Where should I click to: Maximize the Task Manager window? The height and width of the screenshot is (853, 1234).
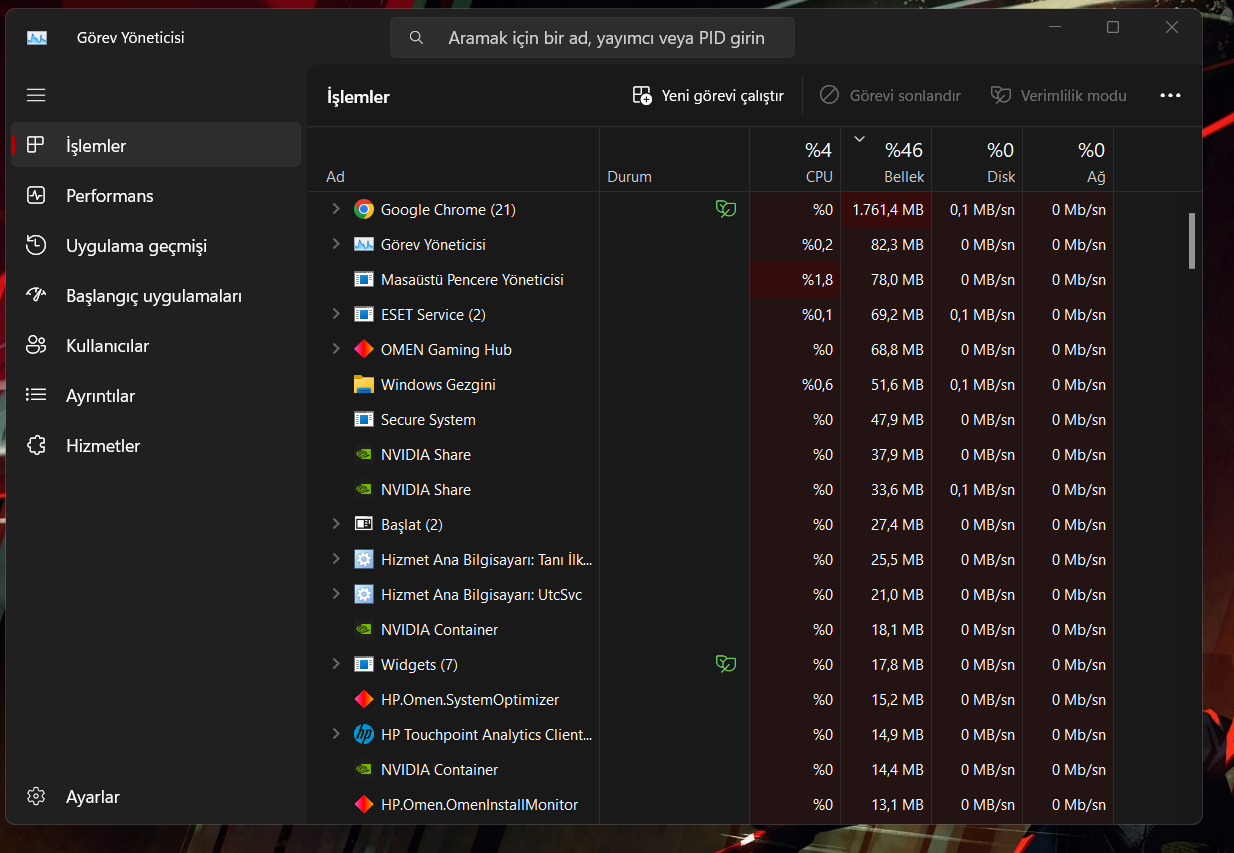tap(1112, 27)
